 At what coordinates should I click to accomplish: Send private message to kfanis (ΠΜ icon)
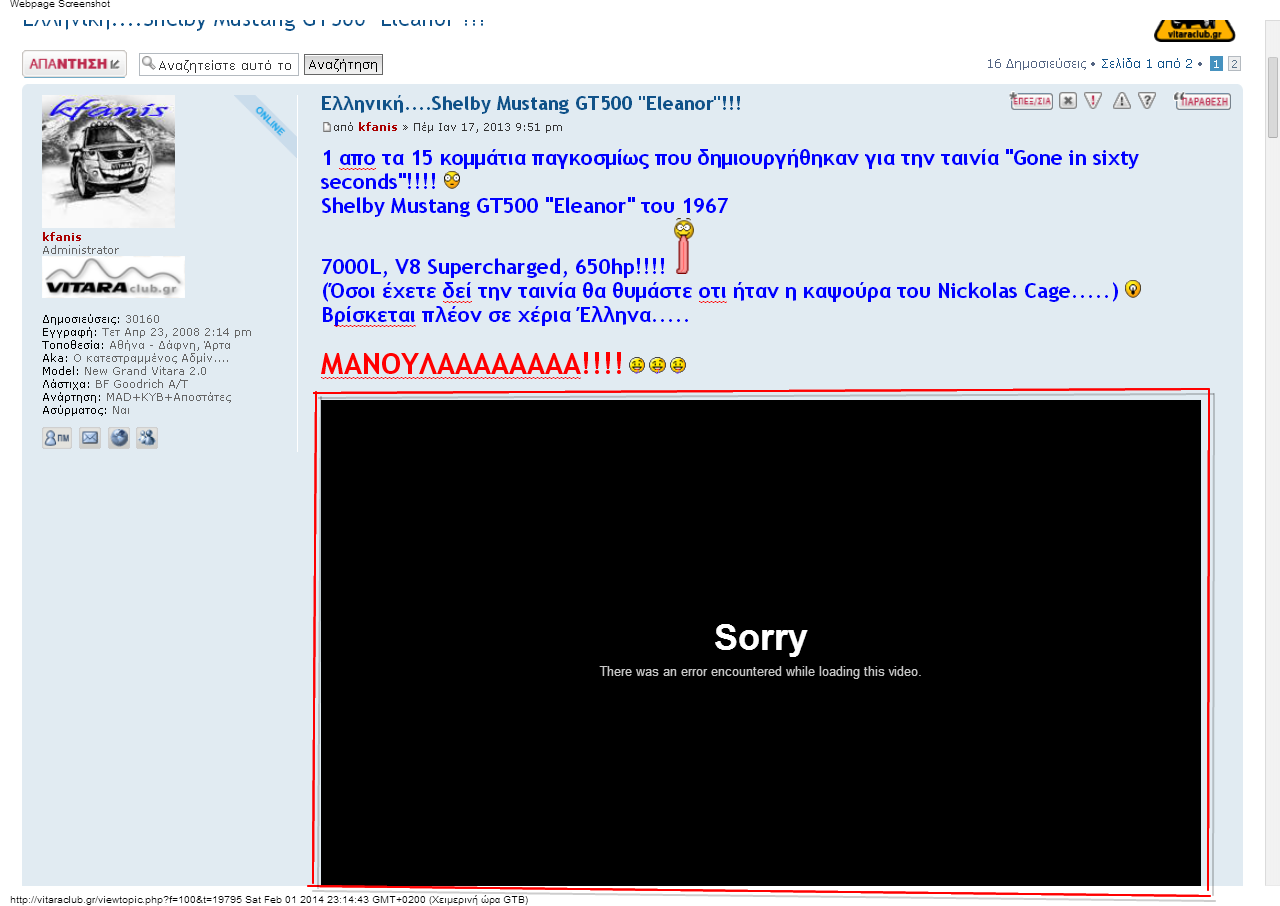point(57,438)
